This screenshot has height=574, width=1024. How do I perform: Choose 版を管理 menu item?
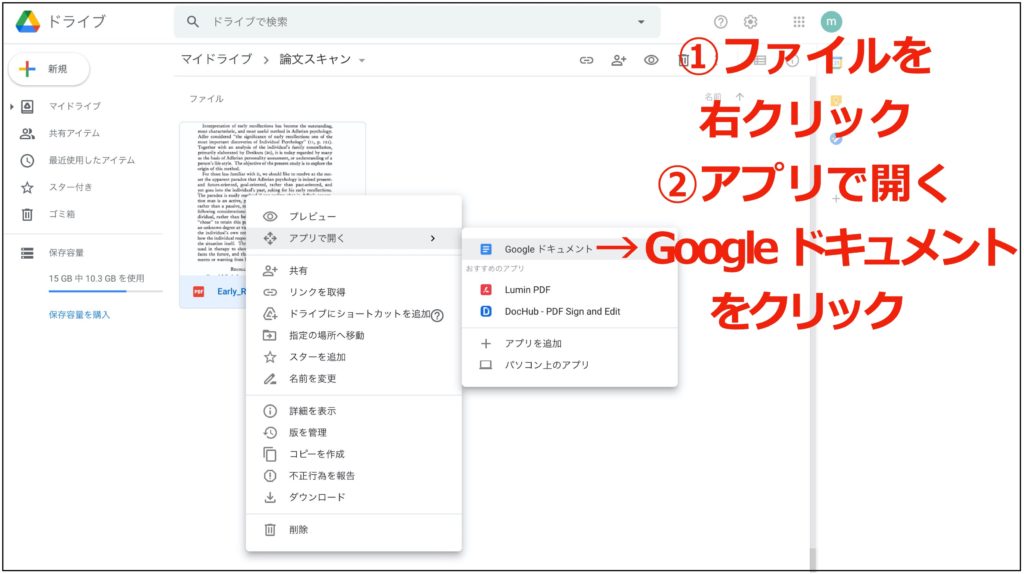353,432
